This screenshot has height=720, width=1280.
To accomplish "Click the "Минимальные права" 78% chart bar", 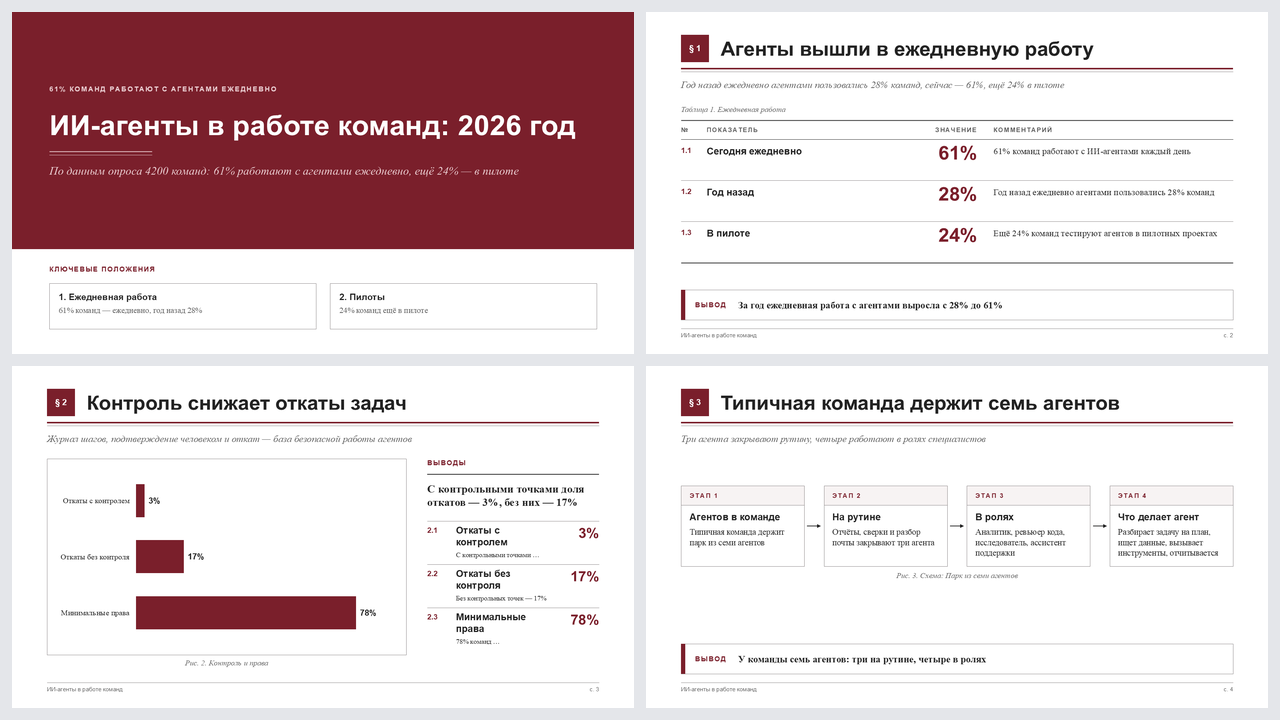I will coord(246,612).
